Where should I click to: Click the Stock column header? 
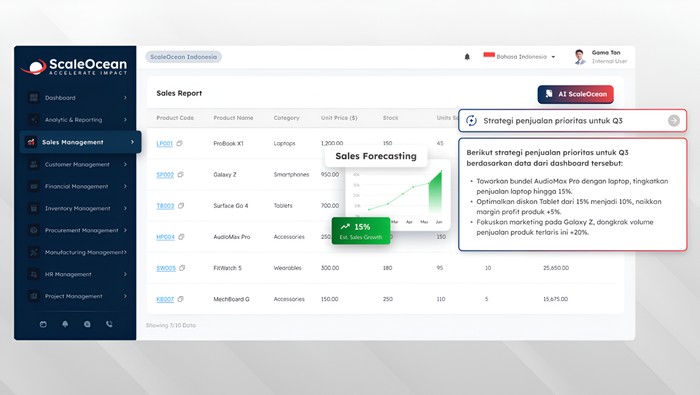click(x=390, y=118)
